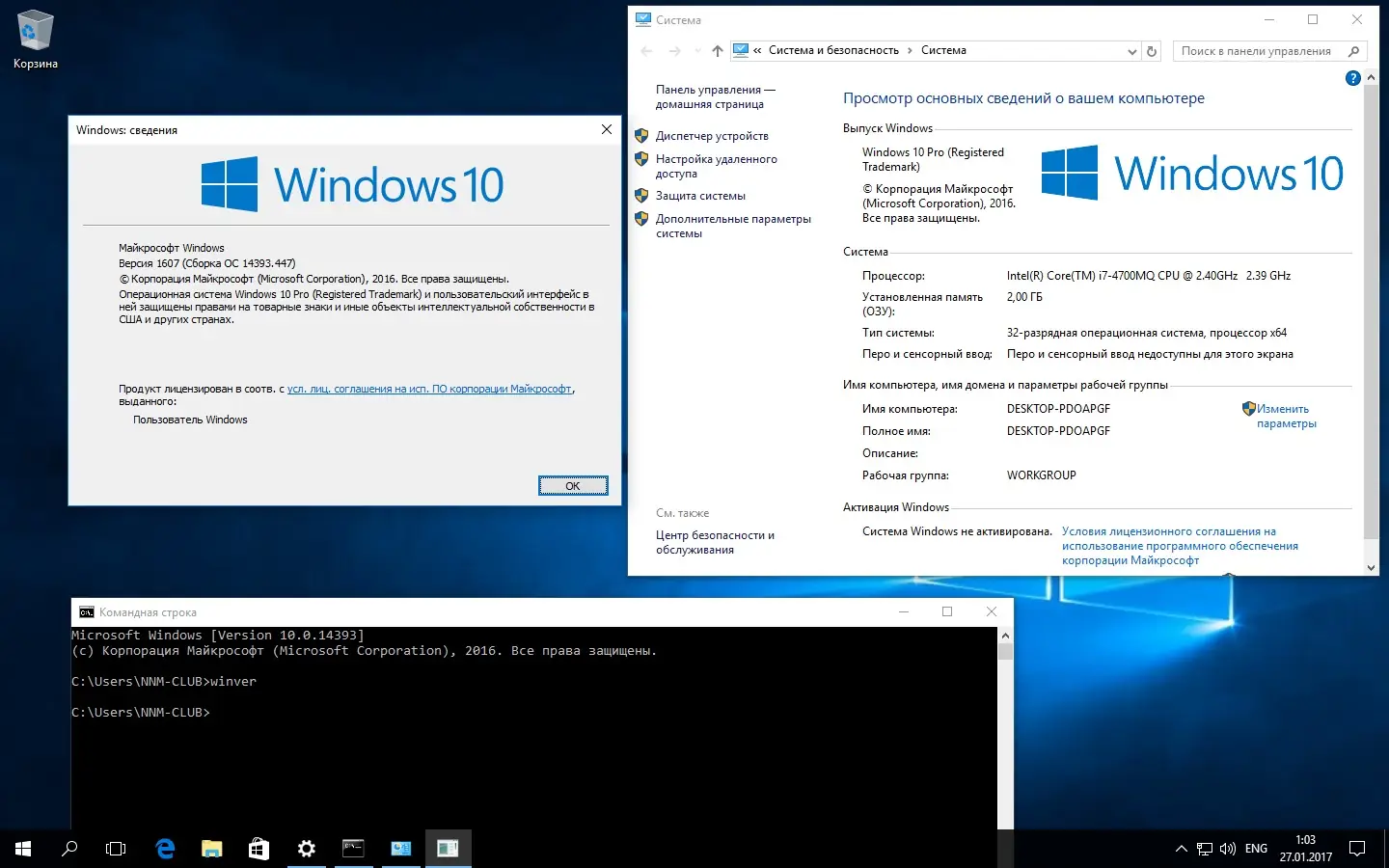
Task: Maximize the Командная строка window
Action: [x=947, y=611]
